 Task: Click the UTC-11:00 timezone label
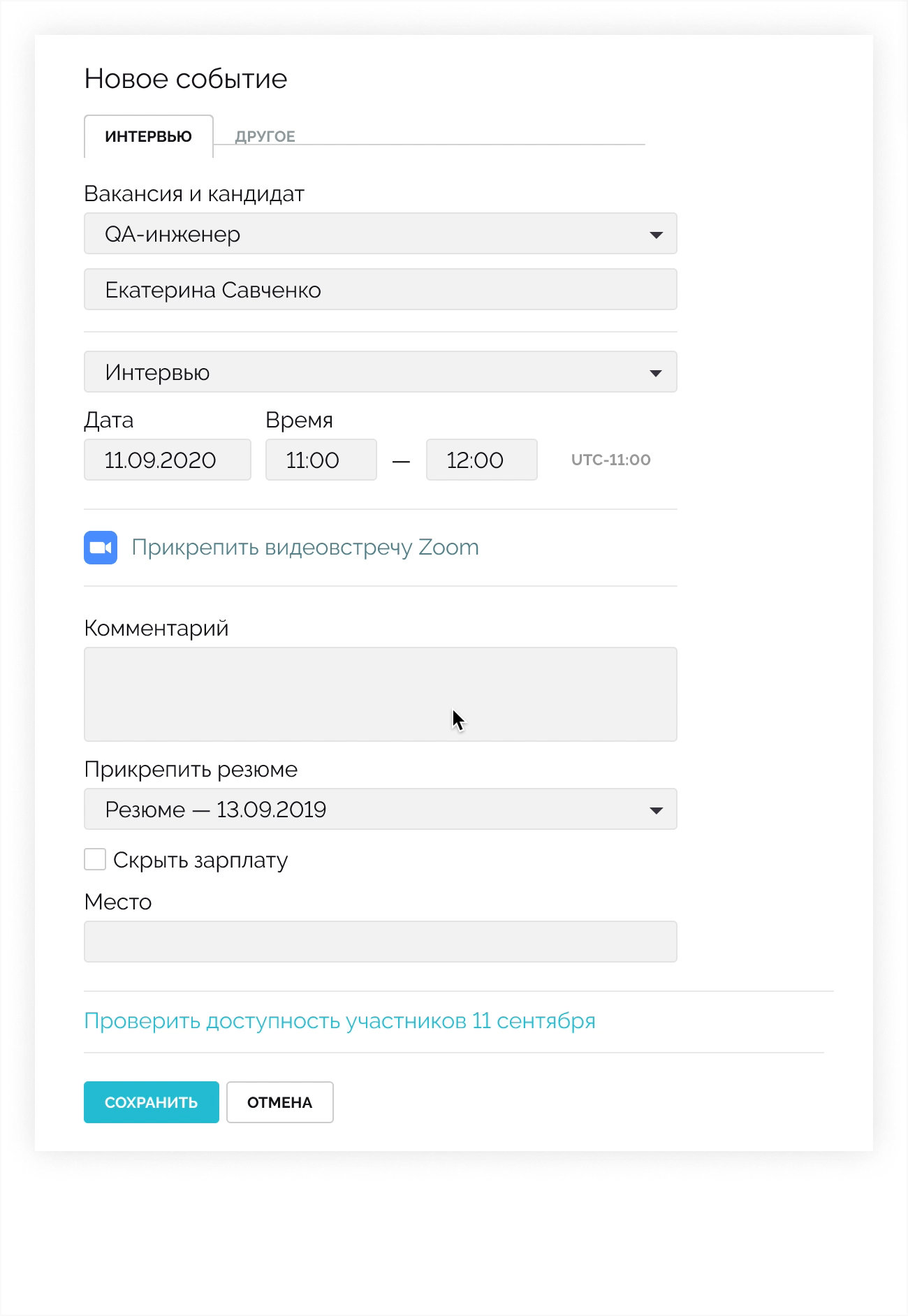(x=610, y=460)
